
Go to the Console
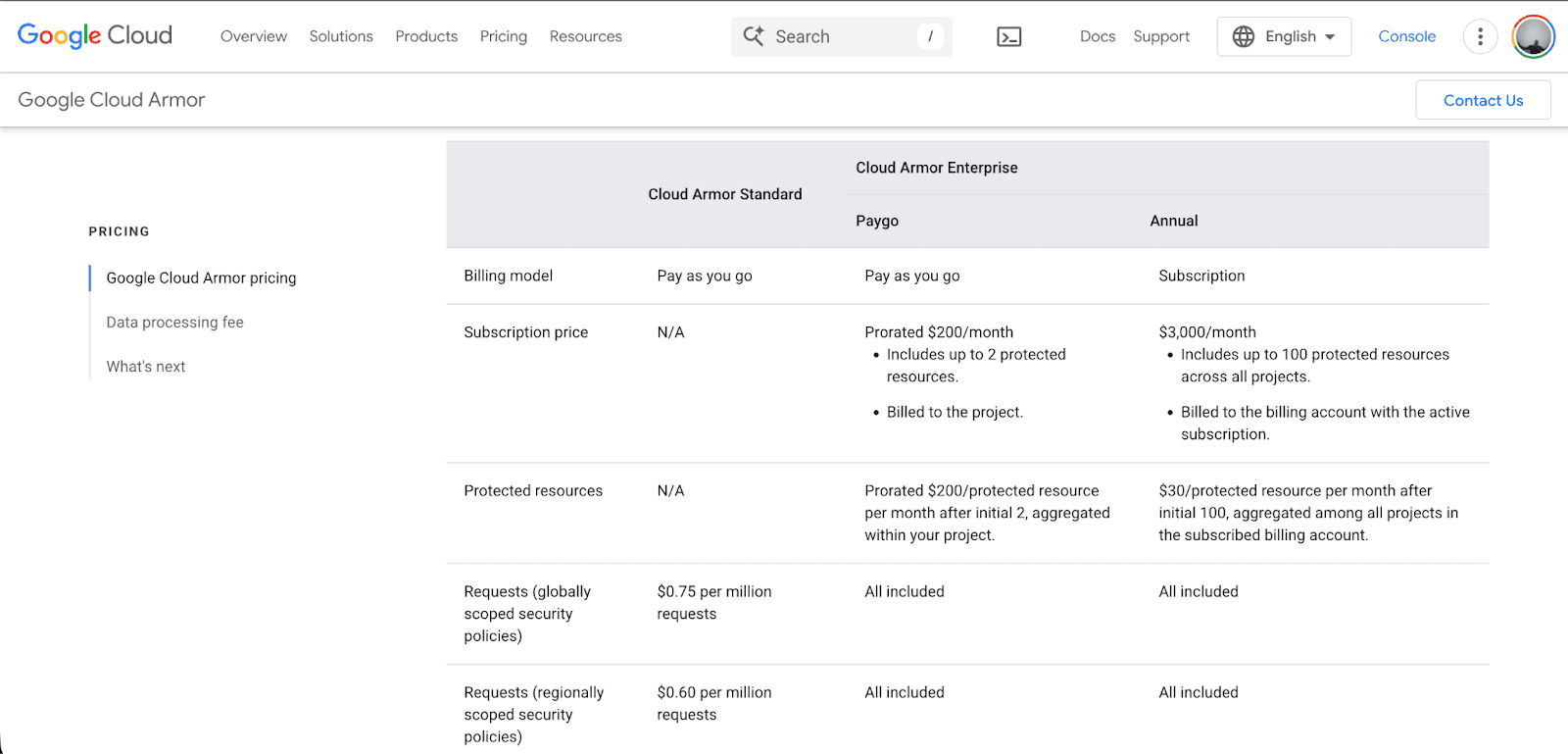point(1406,36)
